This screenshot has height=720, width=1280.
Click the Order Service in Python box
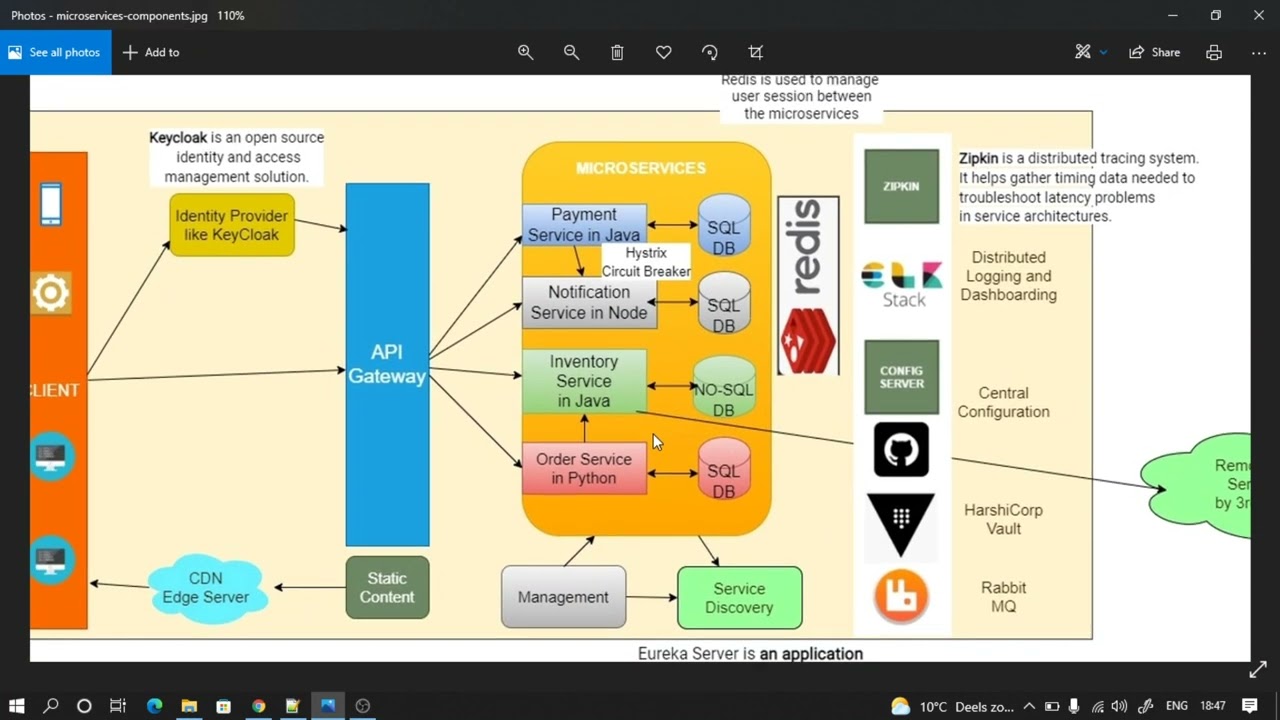tap(584, 468)
